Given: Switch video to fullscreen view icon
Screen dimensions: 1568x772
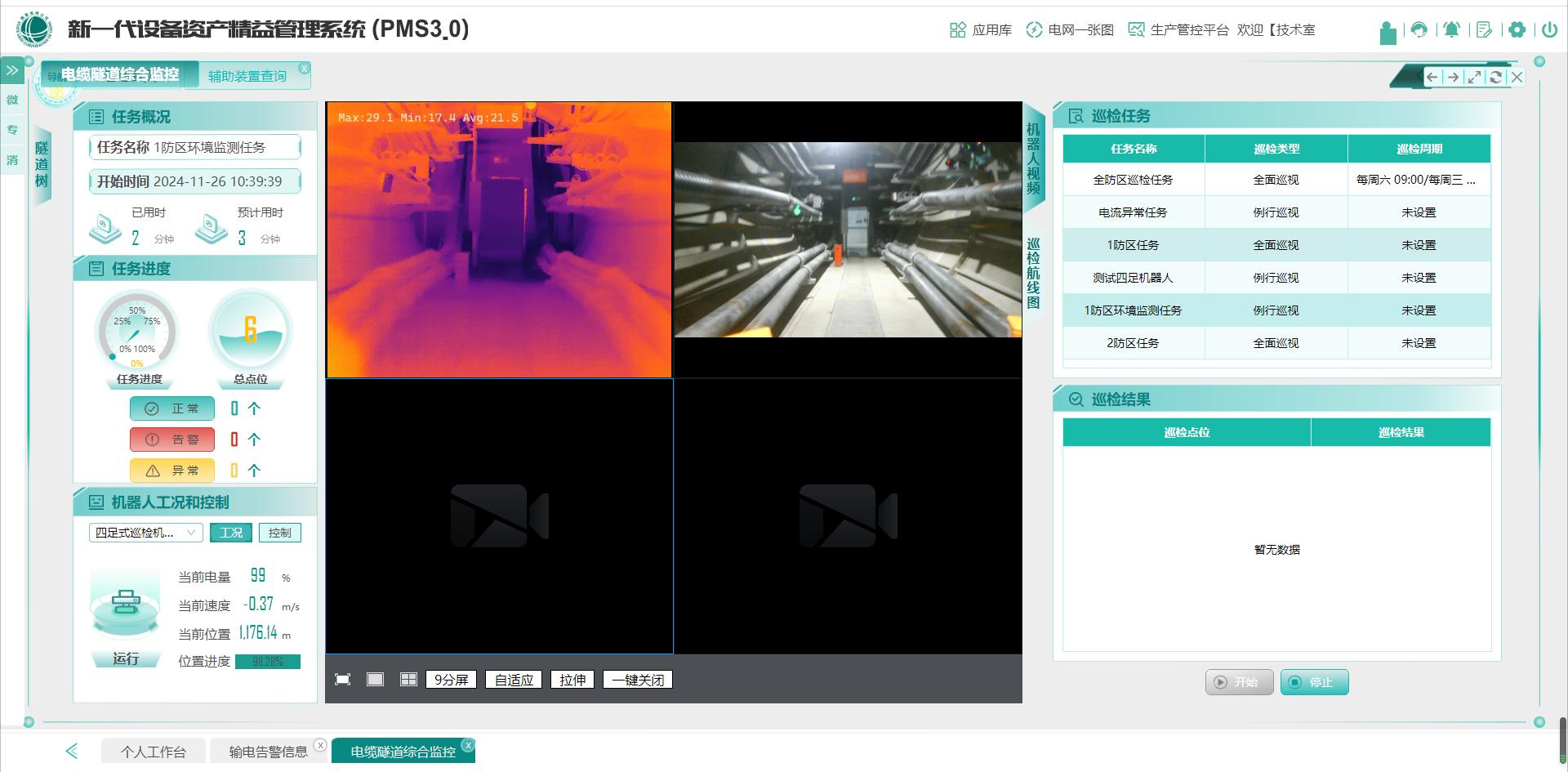Looking at the screenshot, I should pos(343,680).
